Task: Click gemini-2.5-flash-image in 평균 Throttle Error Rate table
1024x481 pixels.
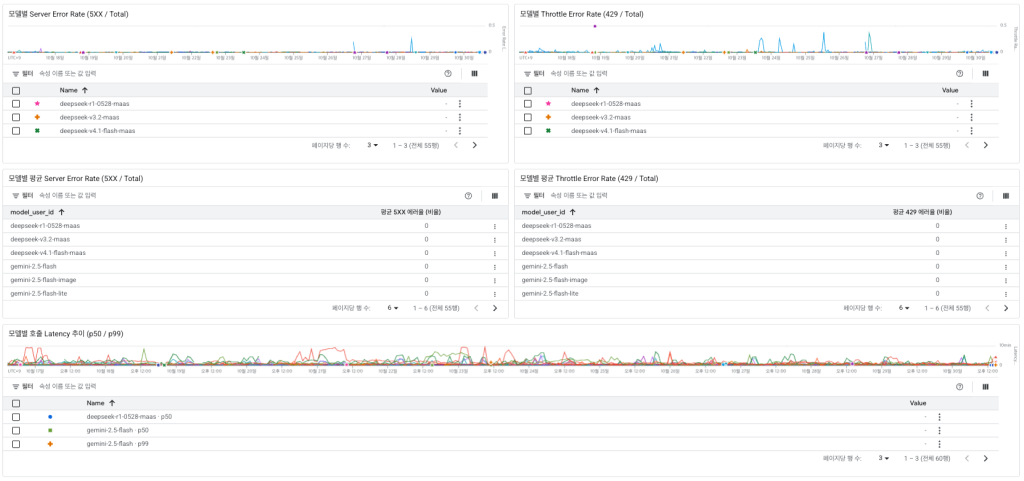Action: pos(554,280)
